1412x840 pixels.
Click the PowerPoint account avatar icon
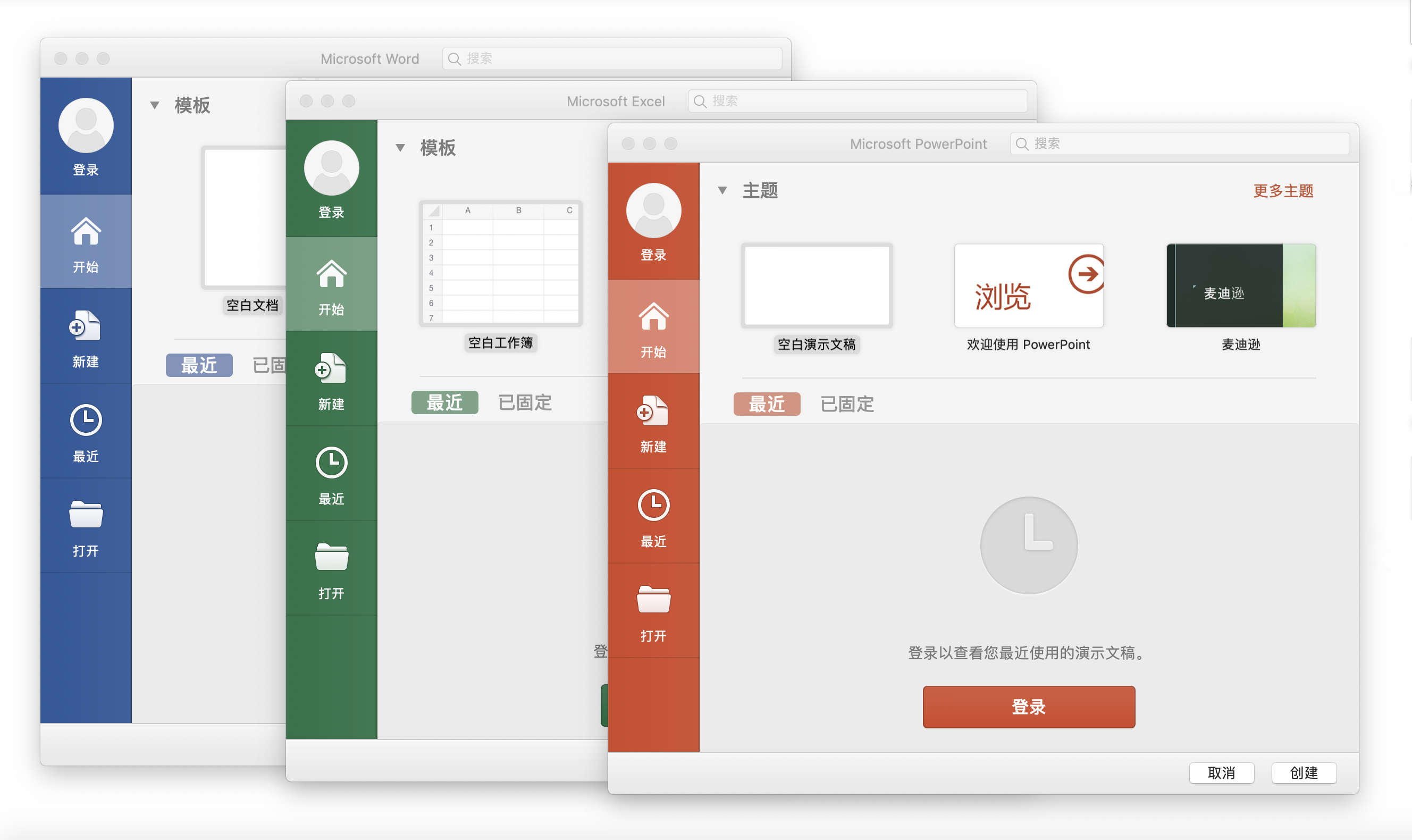654,210
